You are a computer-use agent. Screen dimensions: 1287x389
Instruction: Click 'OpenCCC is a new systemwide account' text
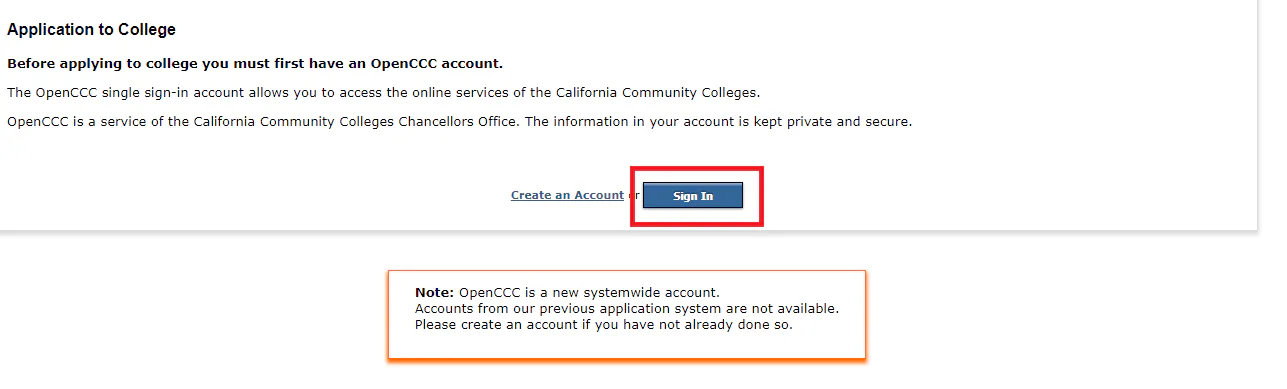[x=589, y=293]
